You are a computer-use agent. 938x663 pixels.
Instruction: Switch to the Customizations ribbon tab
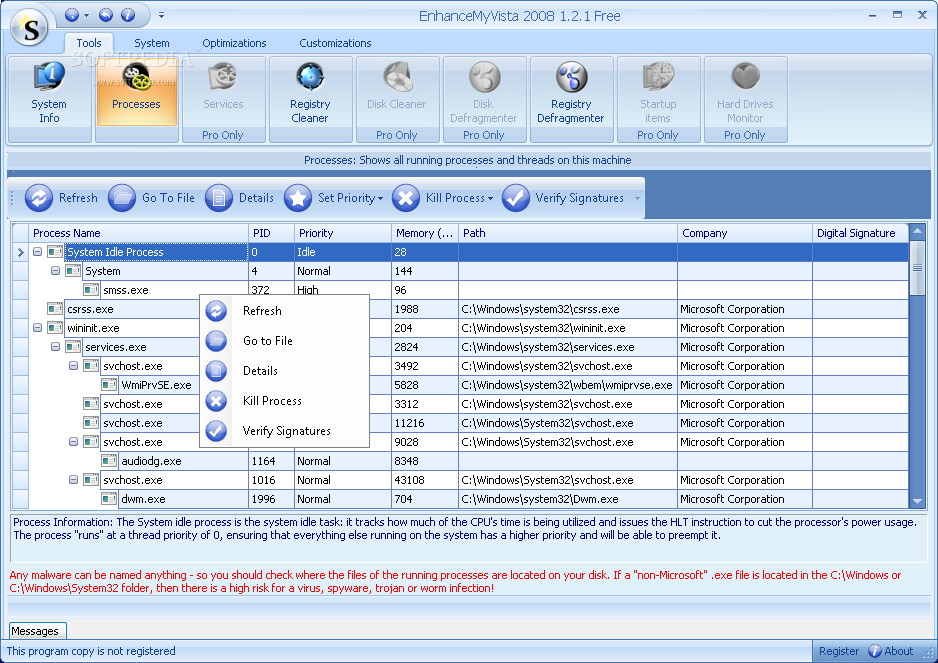pyautogui.click(x=335, y=43)
